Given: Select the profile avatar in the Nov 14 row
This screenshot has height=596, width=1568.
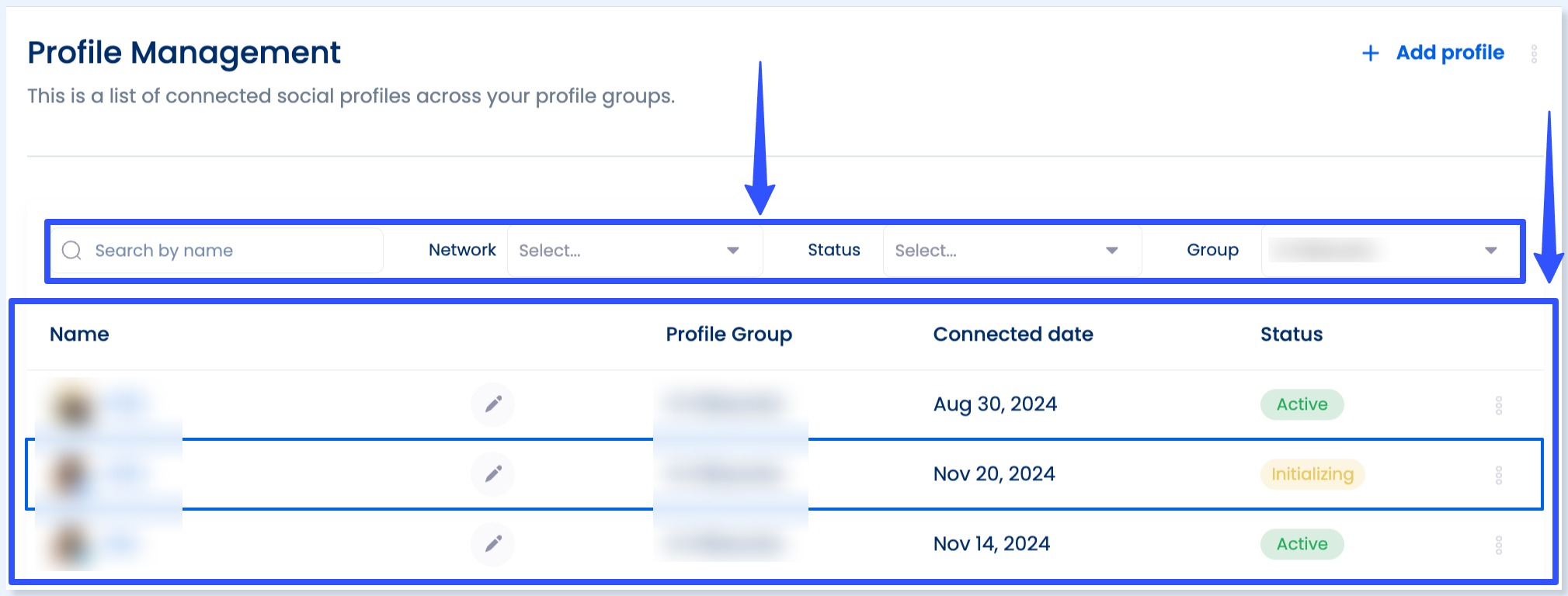Looking at the screenshot, I should 70,544.
